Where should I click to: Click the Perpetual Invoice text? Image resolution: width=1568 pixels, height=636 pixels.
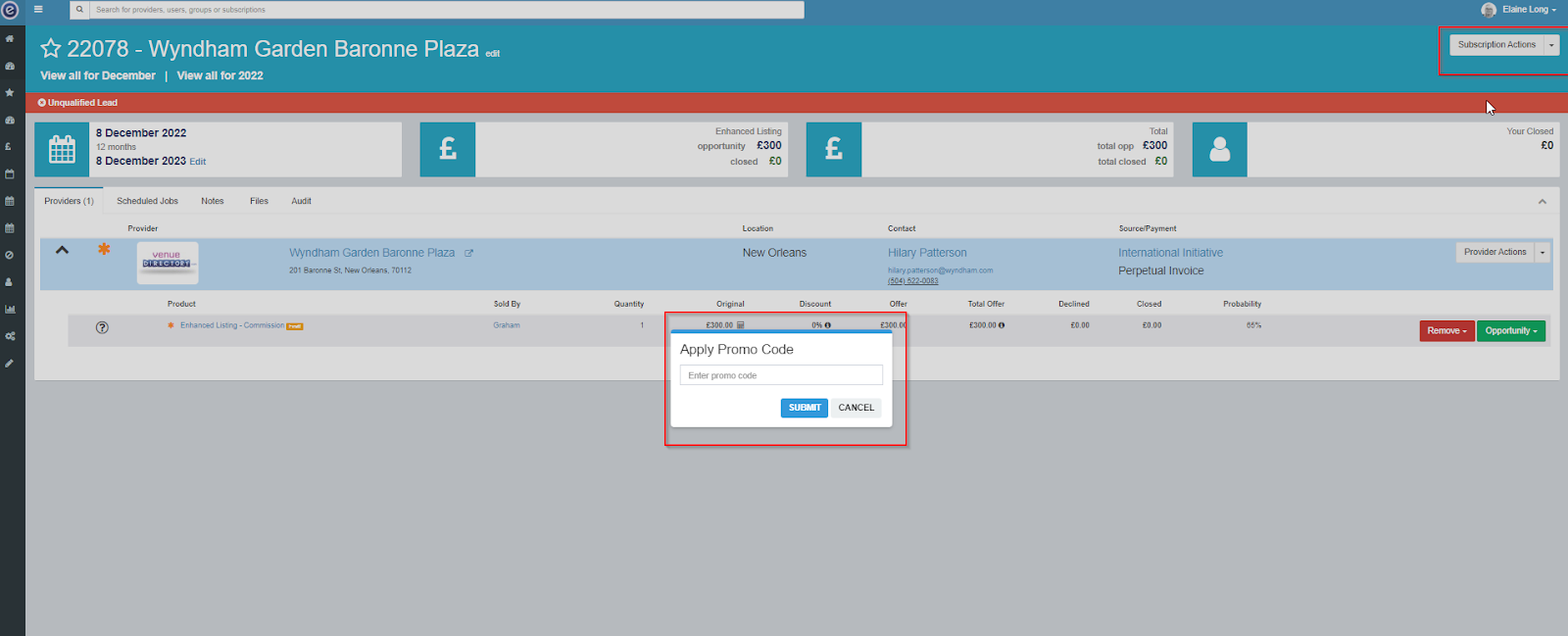pos(1161,270)
